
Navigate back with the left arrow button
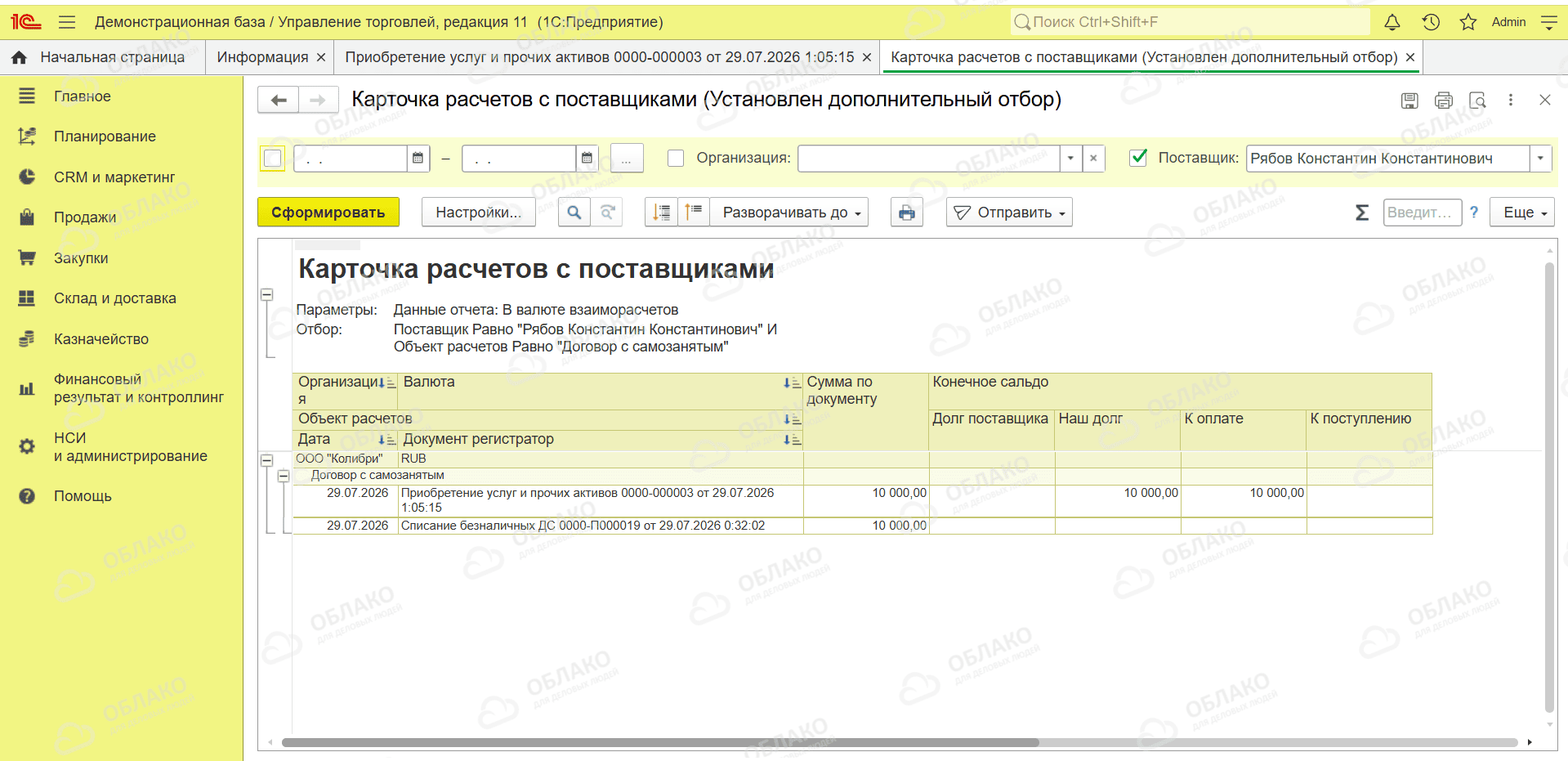coord(279,100)
